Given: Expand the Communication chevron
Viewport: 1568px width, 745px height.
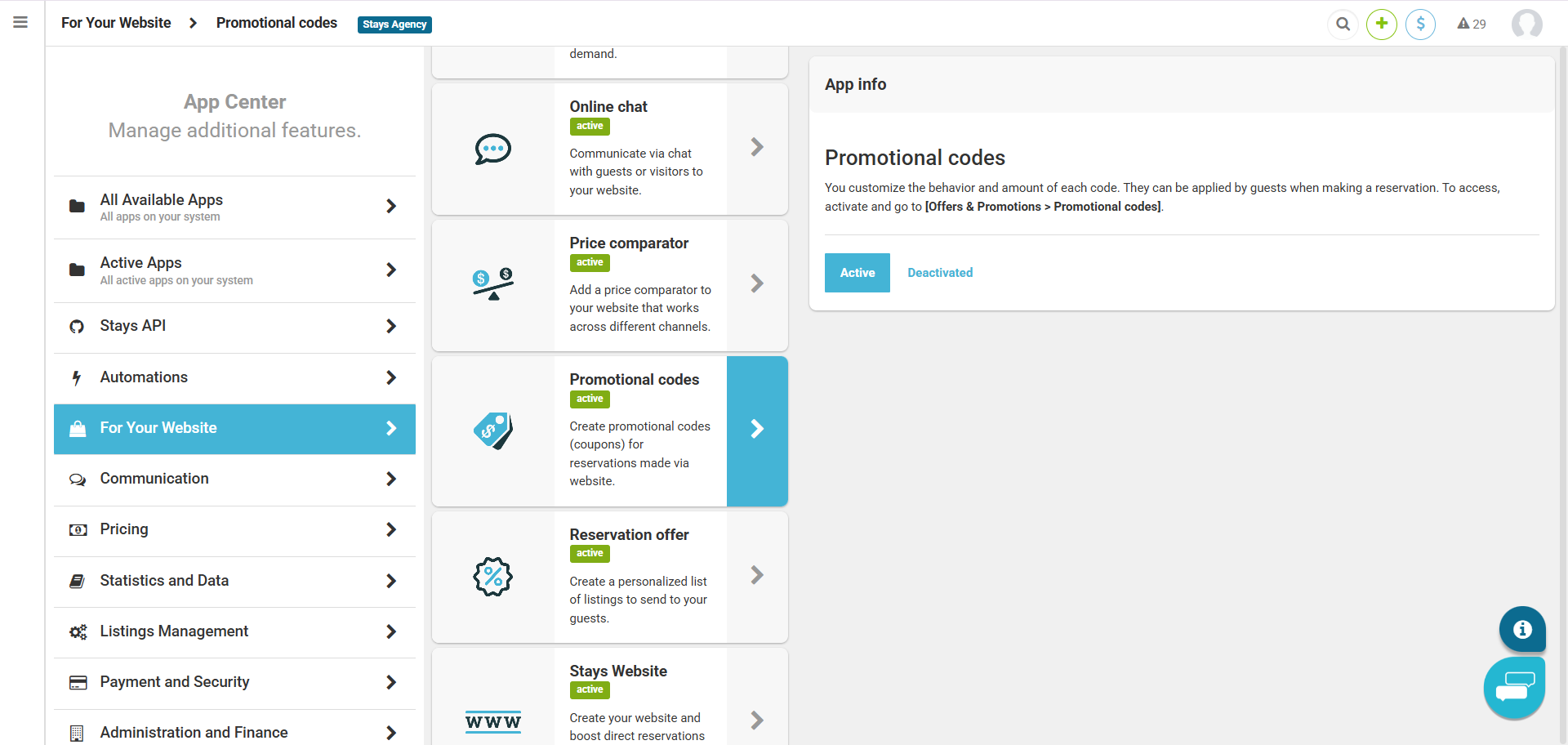Looking at the screenshot, I should coord(391,479).
